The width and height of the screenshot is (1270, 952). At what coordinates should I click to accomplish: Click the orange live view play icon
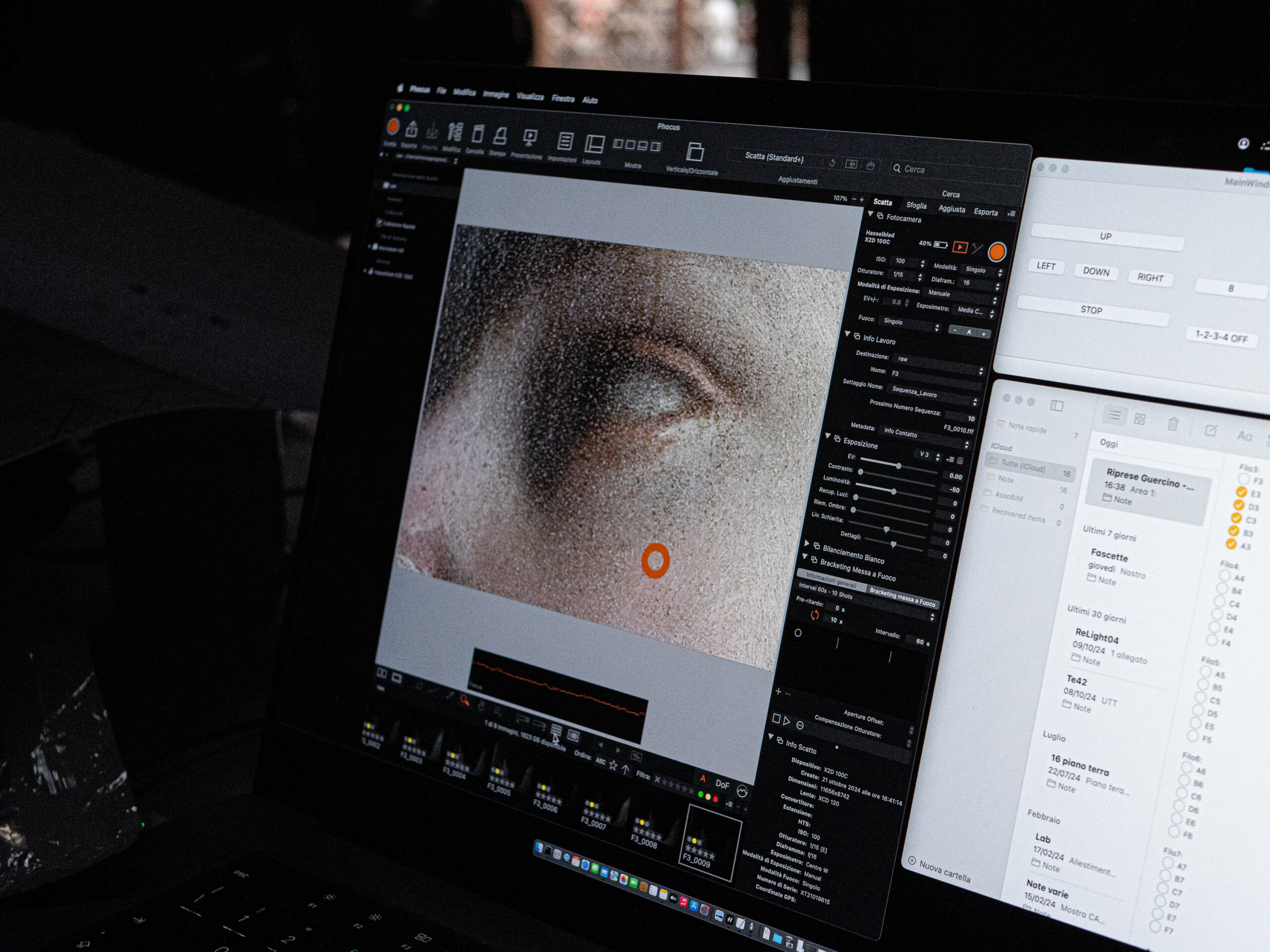tap(959, 247)
